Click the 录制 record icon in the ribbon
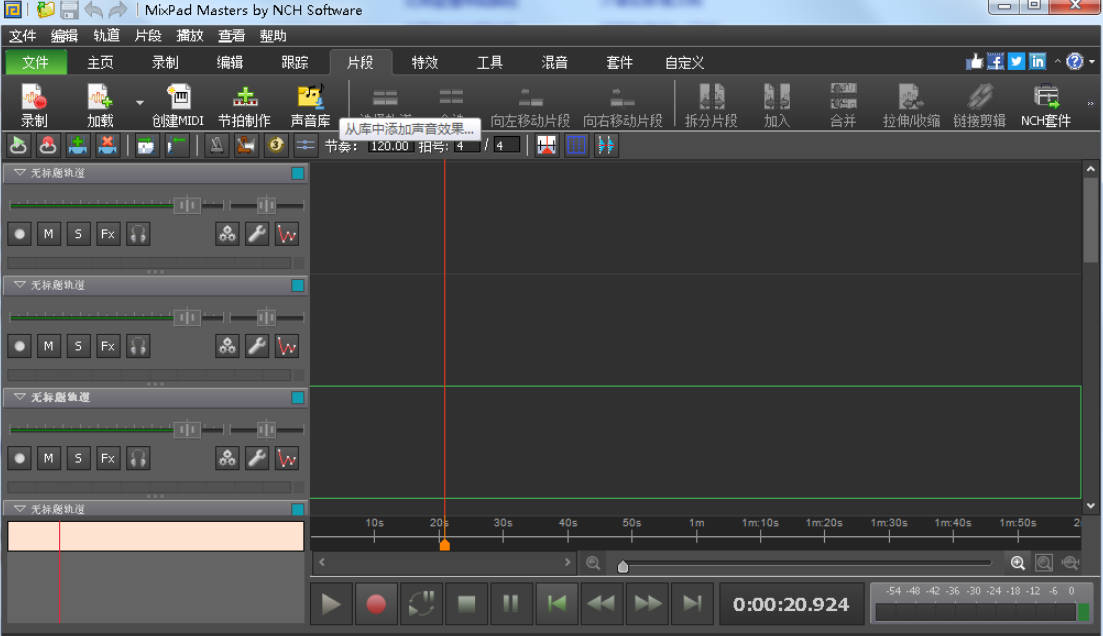The height and width of the screenshot is (636, 1103). coord(34,105)
